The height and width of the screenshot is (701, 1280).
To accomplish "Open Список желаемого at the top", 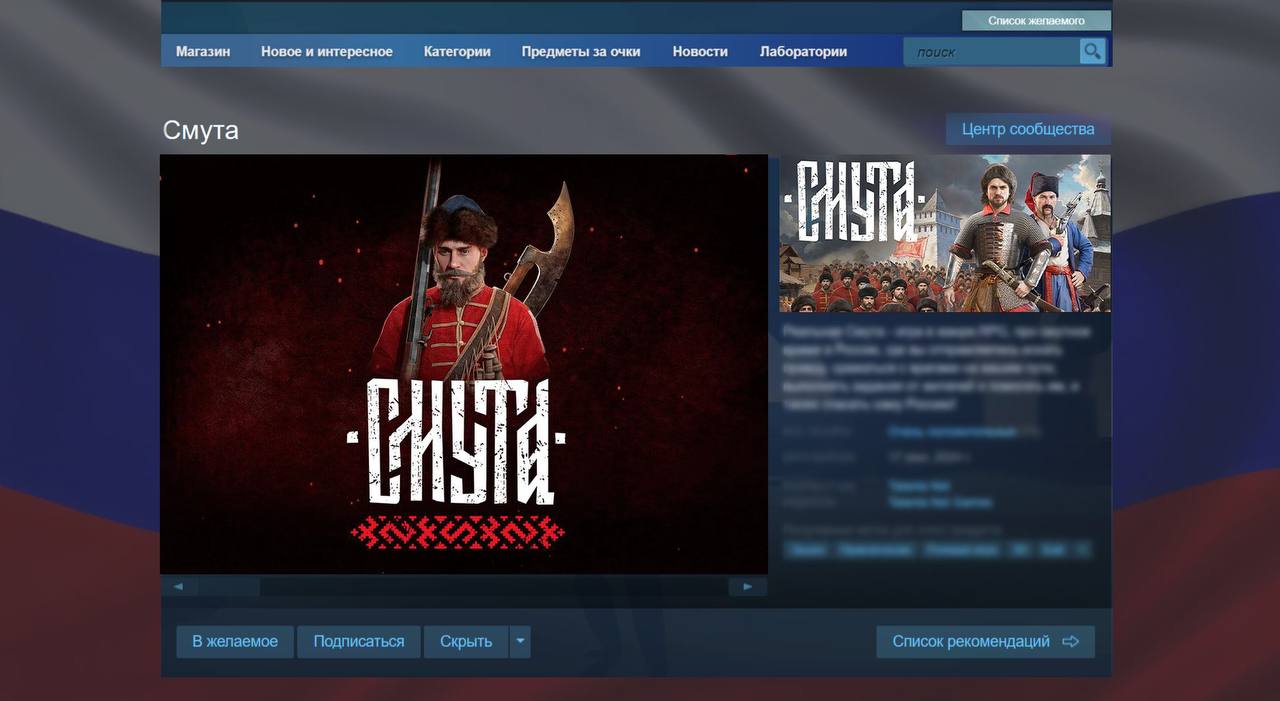I will pyautogui.click(x=1036, y=20).
